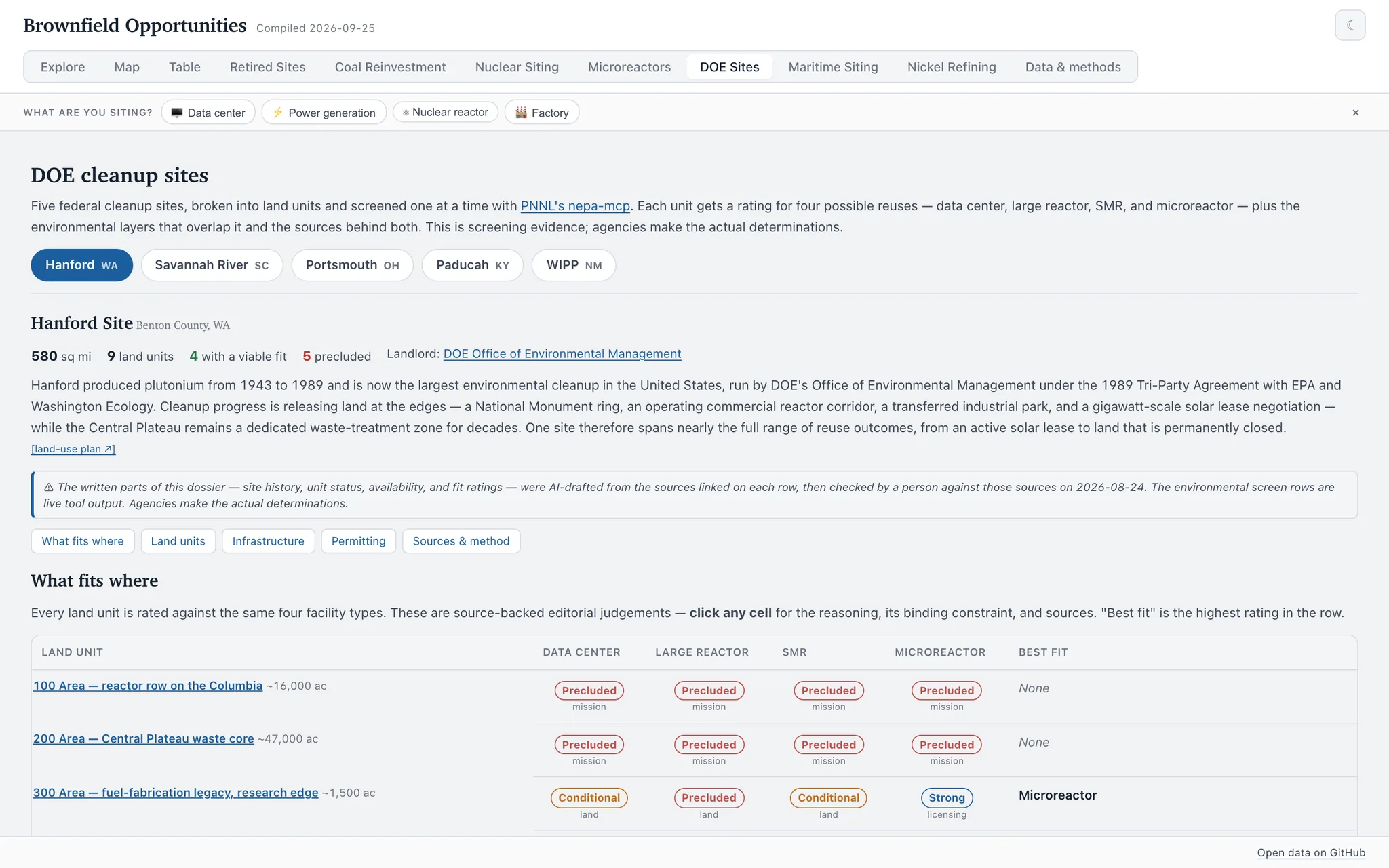Switch to Nuclear Siting tab
Image resolution: width=1389 pixels, height=868 pixels.
[x=517, y=67]
